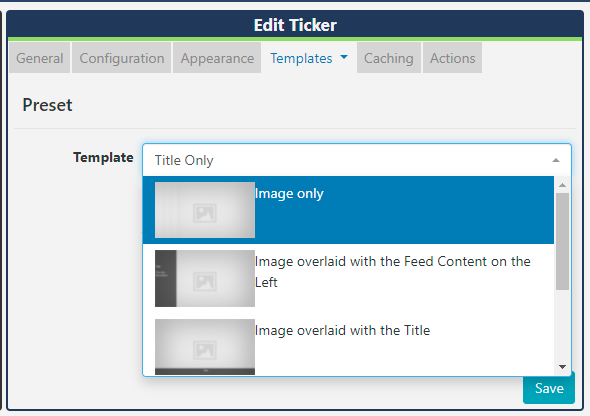590x416 pixels.
Task: Click the Edit Ticker title bar
Action: tap(295, 25)
